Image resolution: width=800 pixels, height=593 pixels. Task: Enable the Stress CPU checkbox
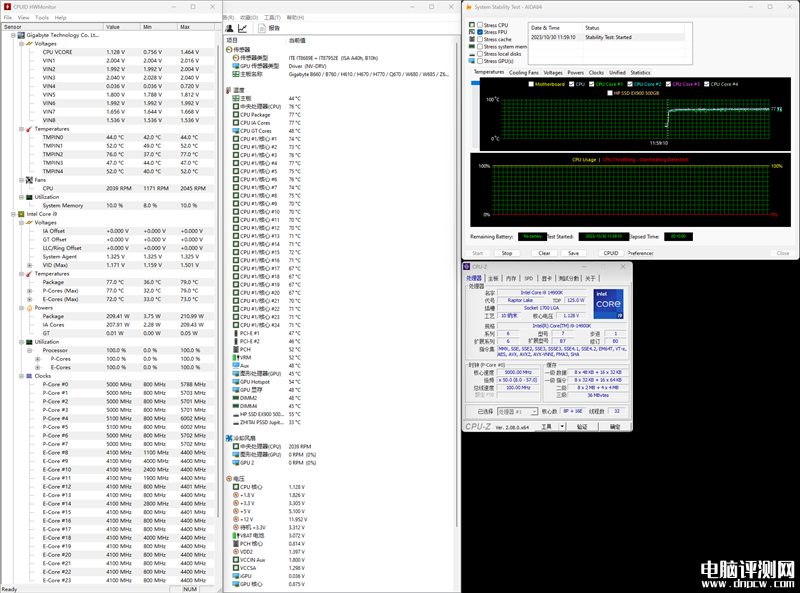(x=480, y=24)
